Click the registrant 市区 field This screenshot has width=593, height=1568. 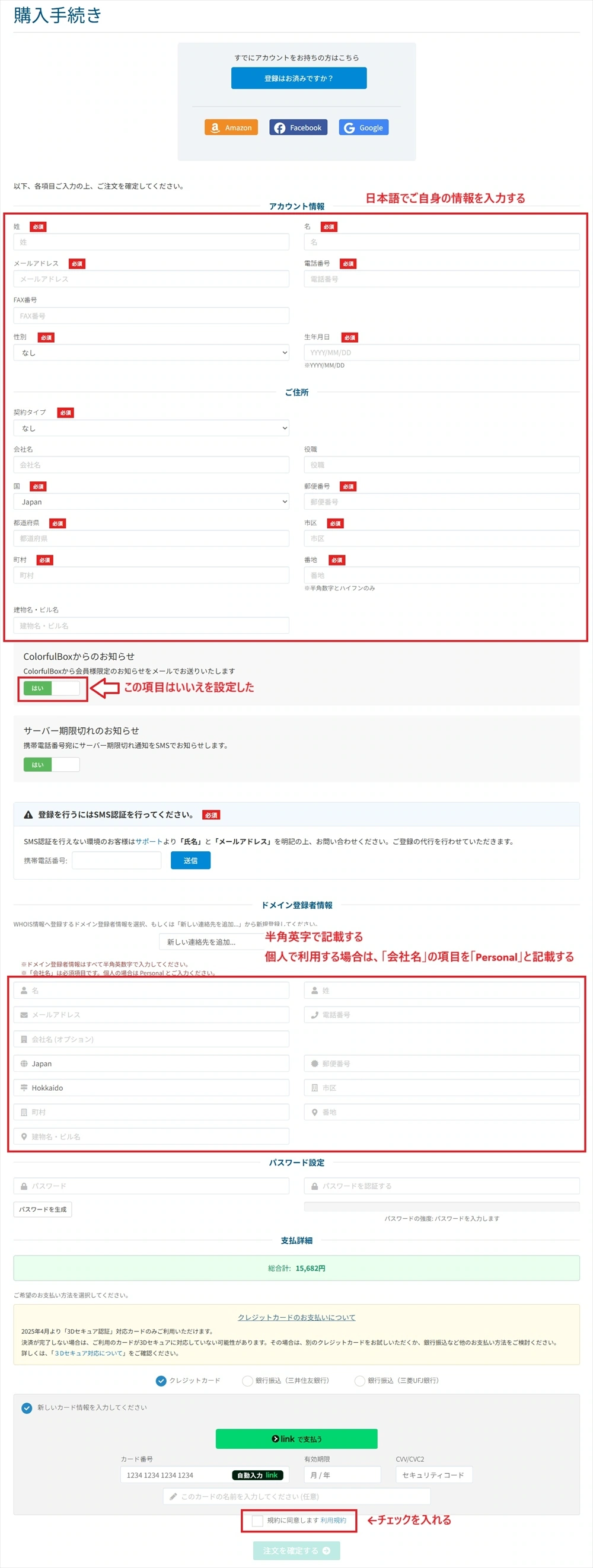[x=441, y=1088]
